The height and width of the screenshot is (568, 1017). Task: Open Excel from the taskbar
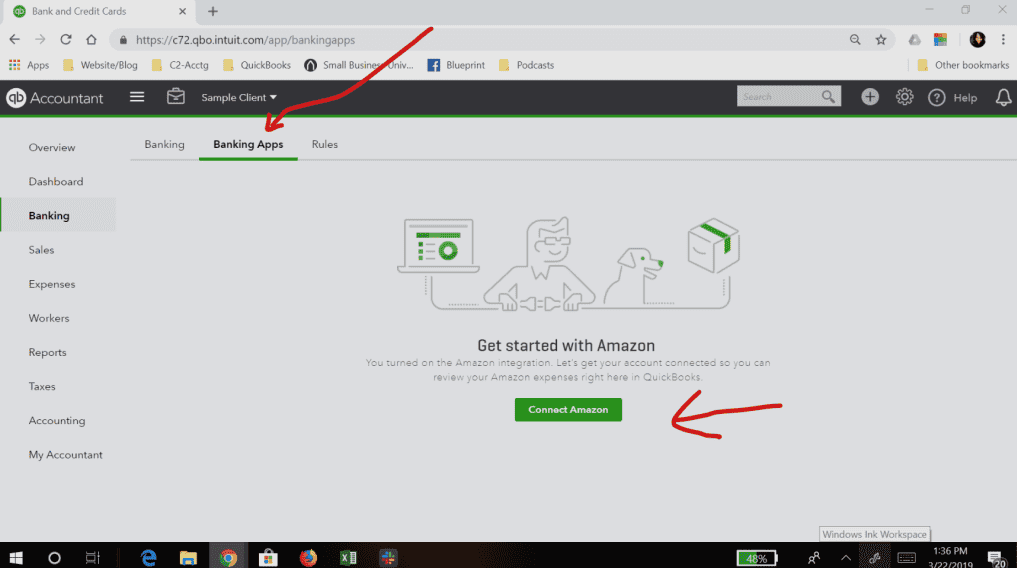pos(348,558)
